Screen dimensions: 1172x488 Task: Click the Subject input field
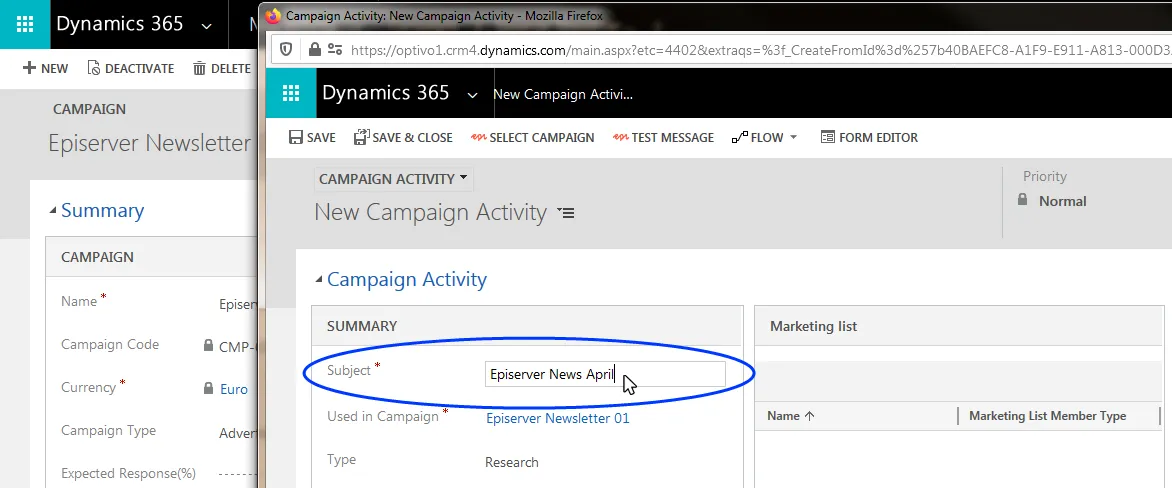coord(605,374)
